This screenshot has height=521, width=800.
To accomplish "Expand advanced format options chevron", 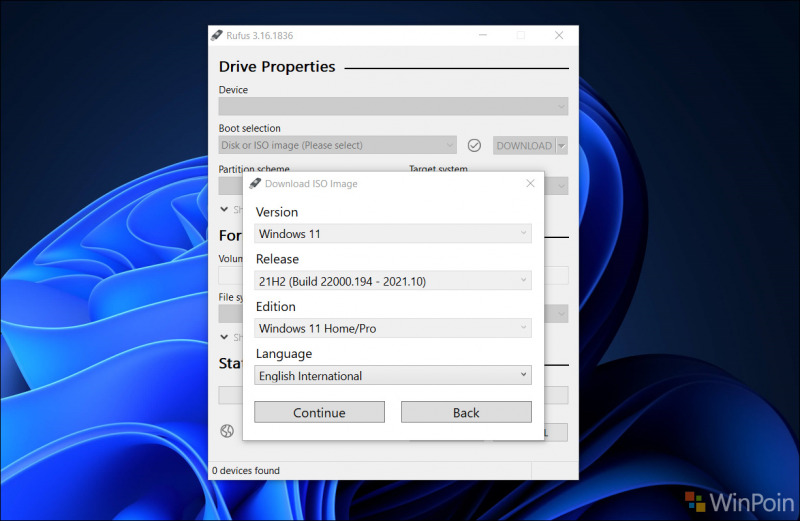I will tap(224, 337).
